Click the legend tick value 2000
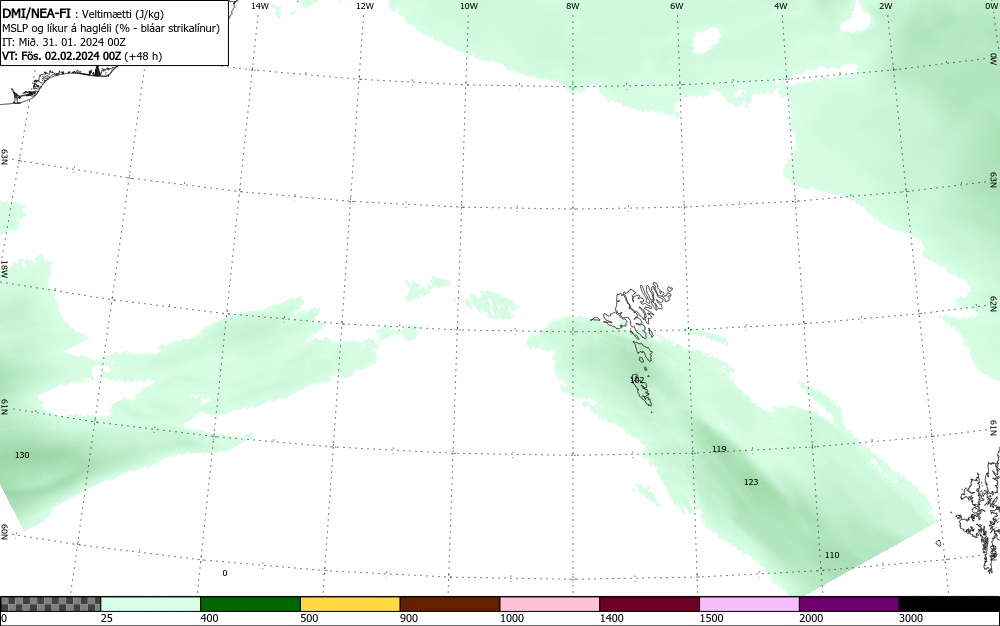The width and height of the screenshot is (1000, 626). coord(811,618)
